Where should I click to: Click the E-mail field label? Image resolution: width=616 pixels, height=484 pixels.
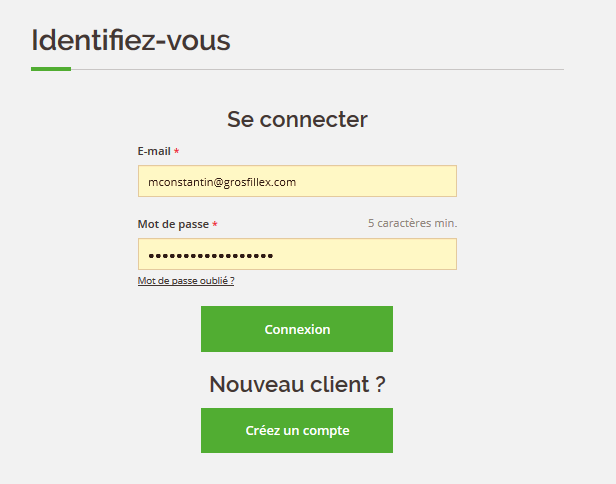pyautogui.click(x=154, y=151)
